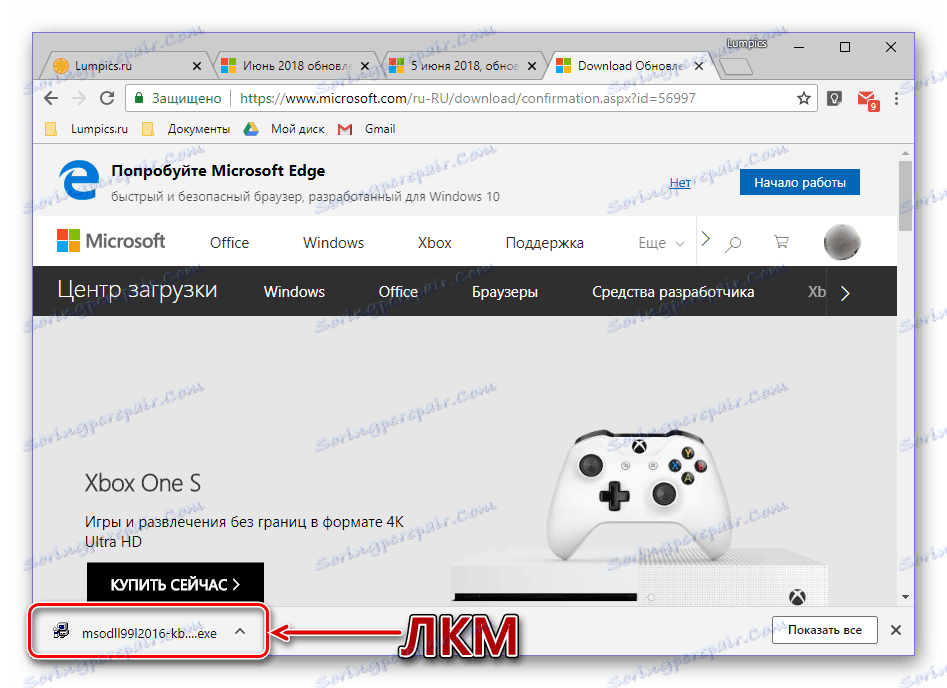Open the search icon on the Microsoft navbar

[734, 242]
